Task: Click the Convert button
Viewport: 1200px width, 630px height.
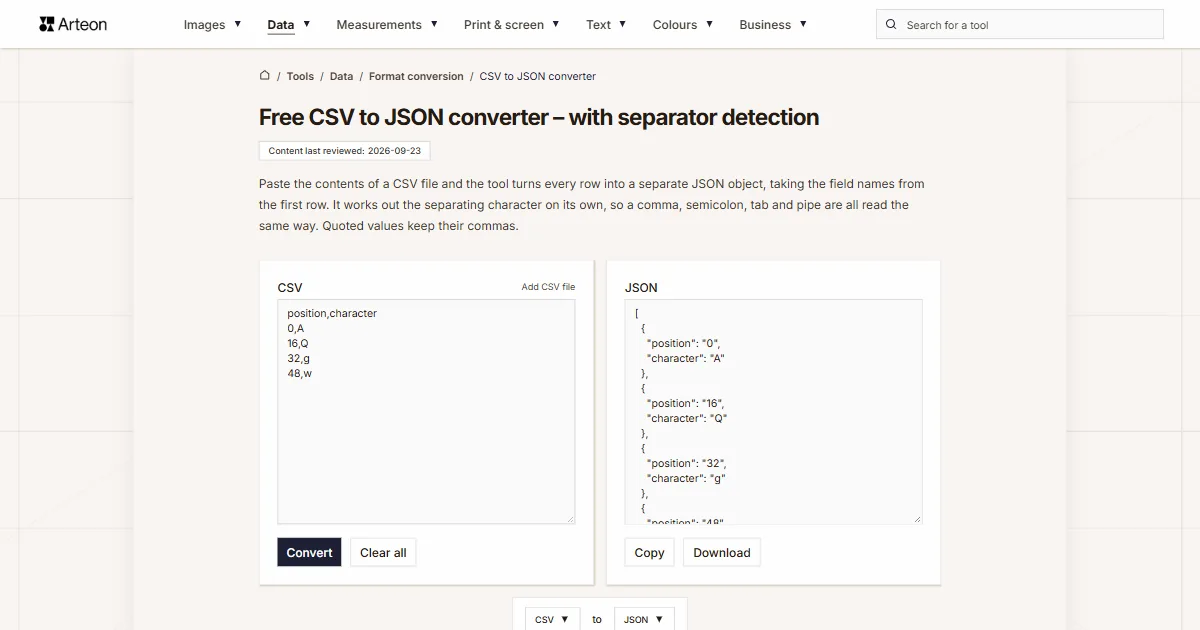Action: pos(309,553)
